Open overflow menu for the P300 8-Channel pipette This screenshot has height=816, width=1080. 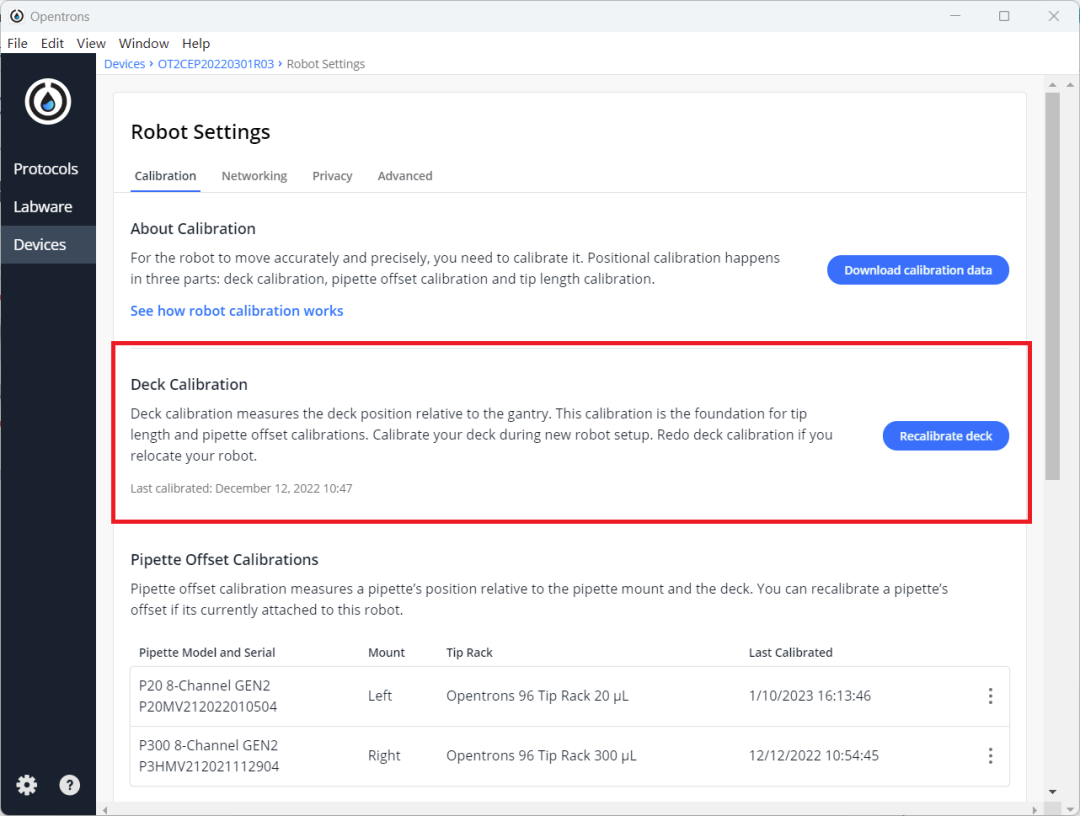pyautogui.click(x=990, y=756)
